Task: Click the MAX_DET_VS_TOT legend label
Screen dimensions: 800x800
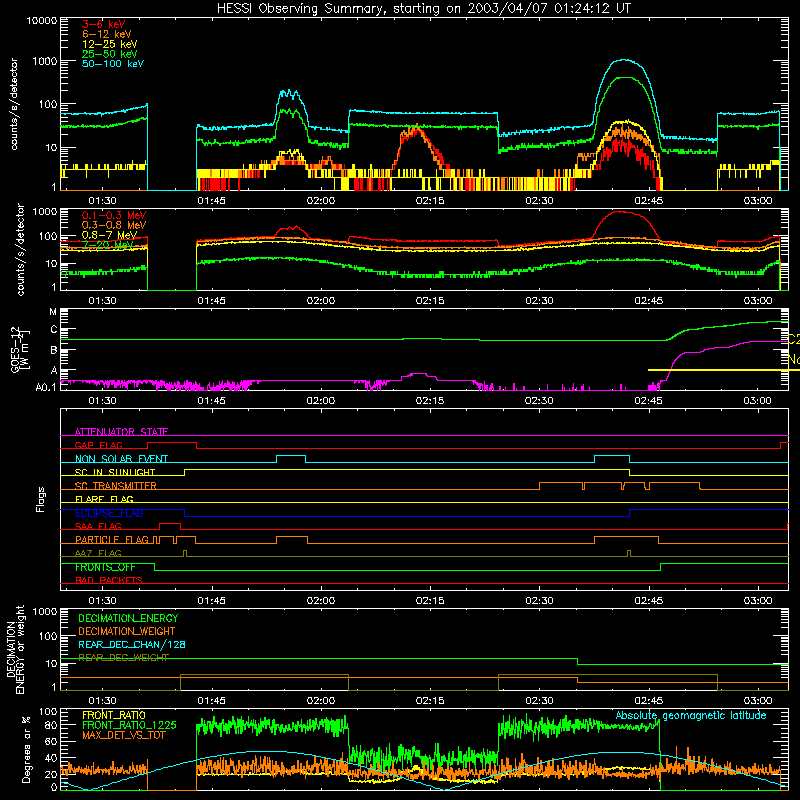Action: pos(123,735)
